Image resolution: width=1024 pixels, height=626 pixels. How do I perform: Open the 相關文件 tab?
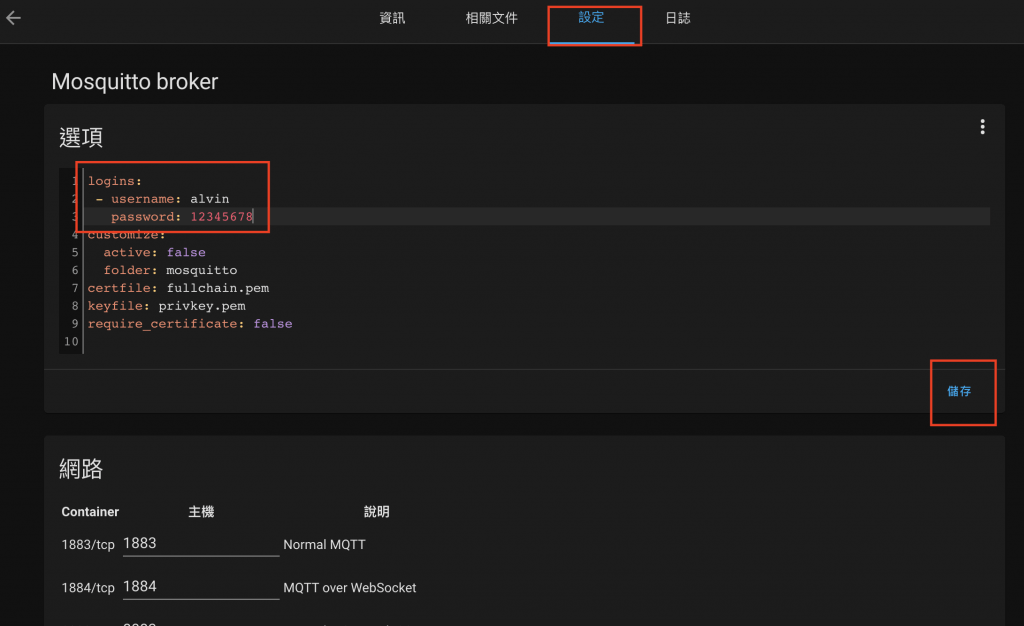pos(491,18)
